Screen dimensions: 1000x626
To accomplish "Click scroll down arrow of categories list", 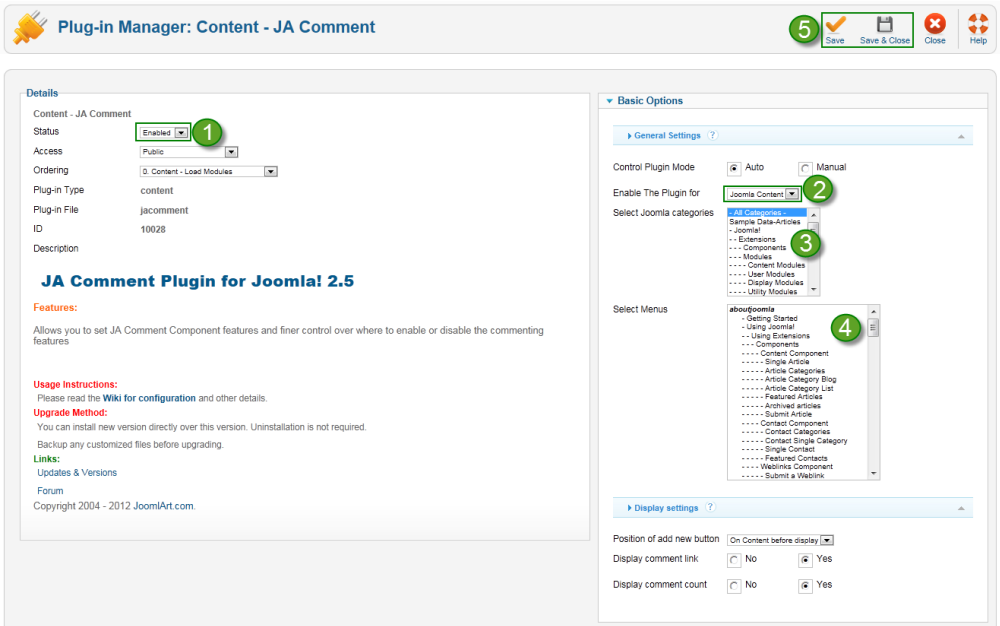I will 813,290.
